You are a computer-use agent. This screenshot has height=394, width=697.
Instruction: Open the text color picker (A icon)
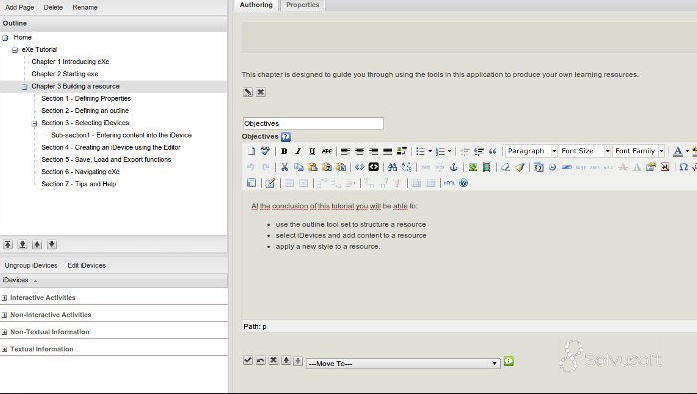(x=677, y=151)
